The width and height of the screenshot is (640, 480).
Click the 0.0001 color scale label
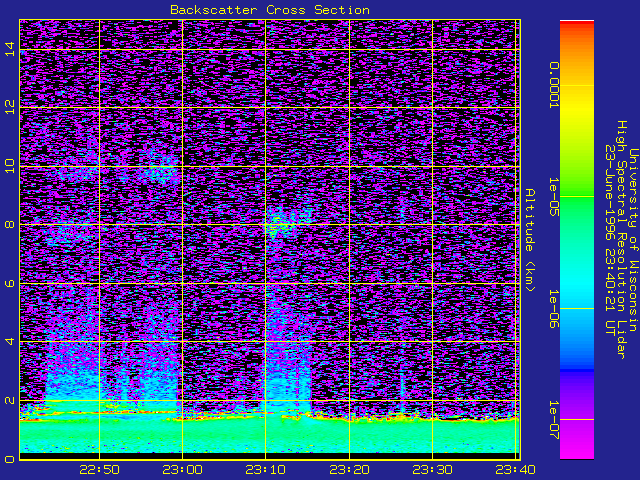pyautogui.click(x=553, y=85)
